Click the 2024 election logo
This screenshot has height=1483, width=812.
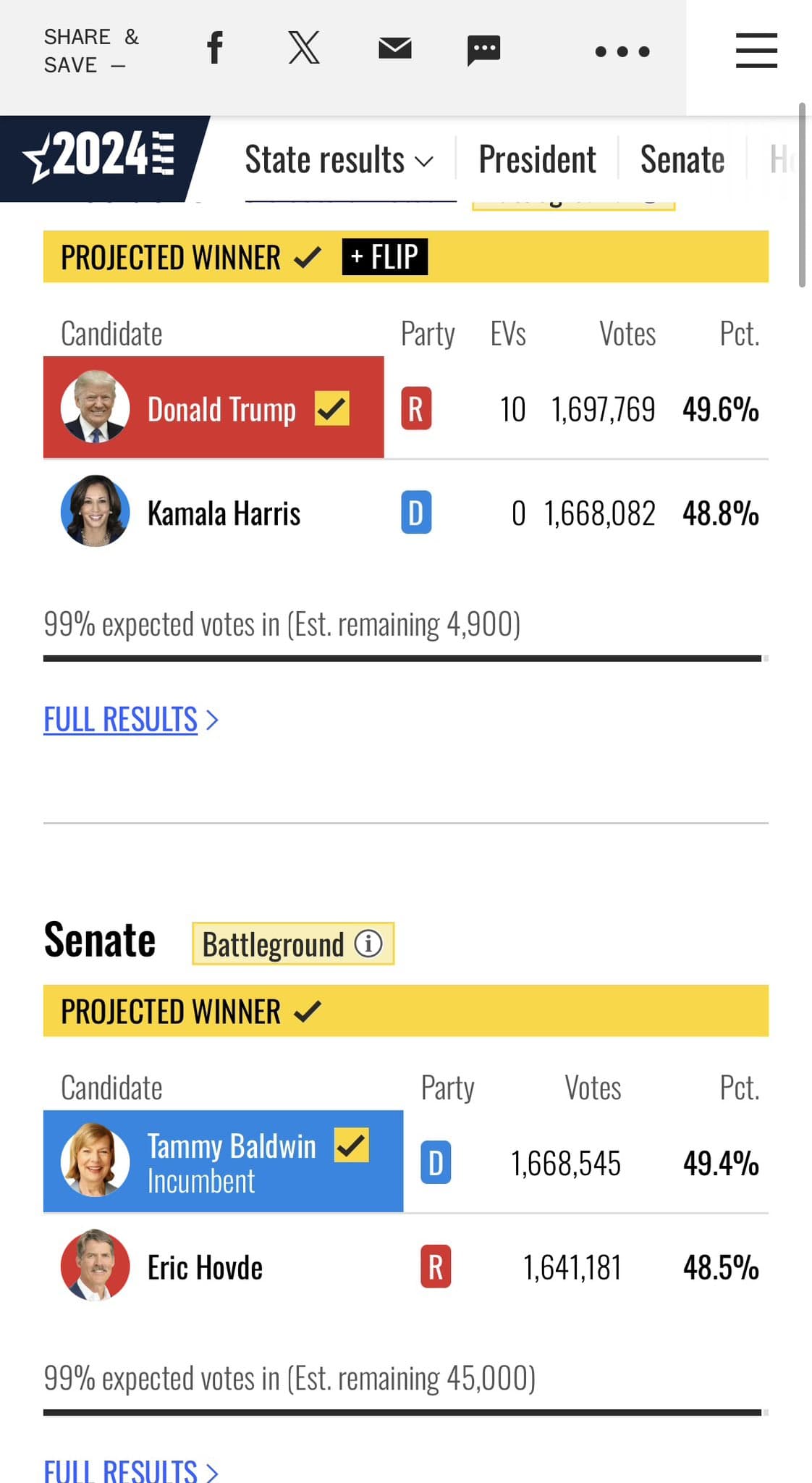point(100,156)
